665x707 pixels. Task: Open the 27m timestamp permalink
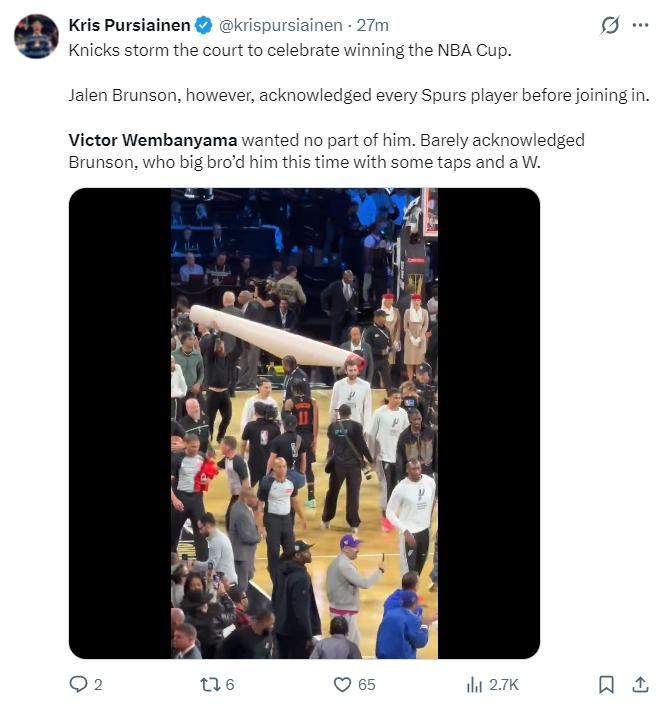pyautogui.click(x=373, y=25)
